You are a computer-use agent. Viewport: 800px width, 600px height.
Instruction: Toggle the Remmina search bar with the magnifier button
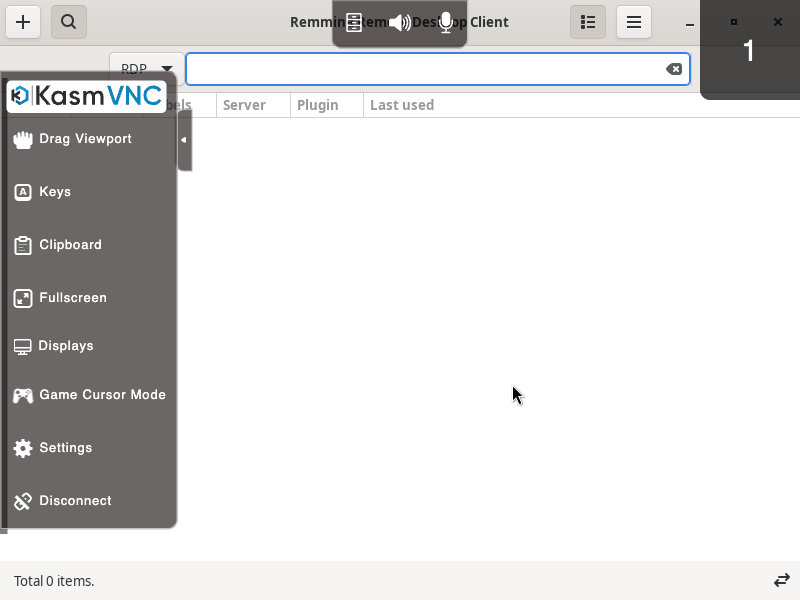pyautogui.click(x=69, y=22)
